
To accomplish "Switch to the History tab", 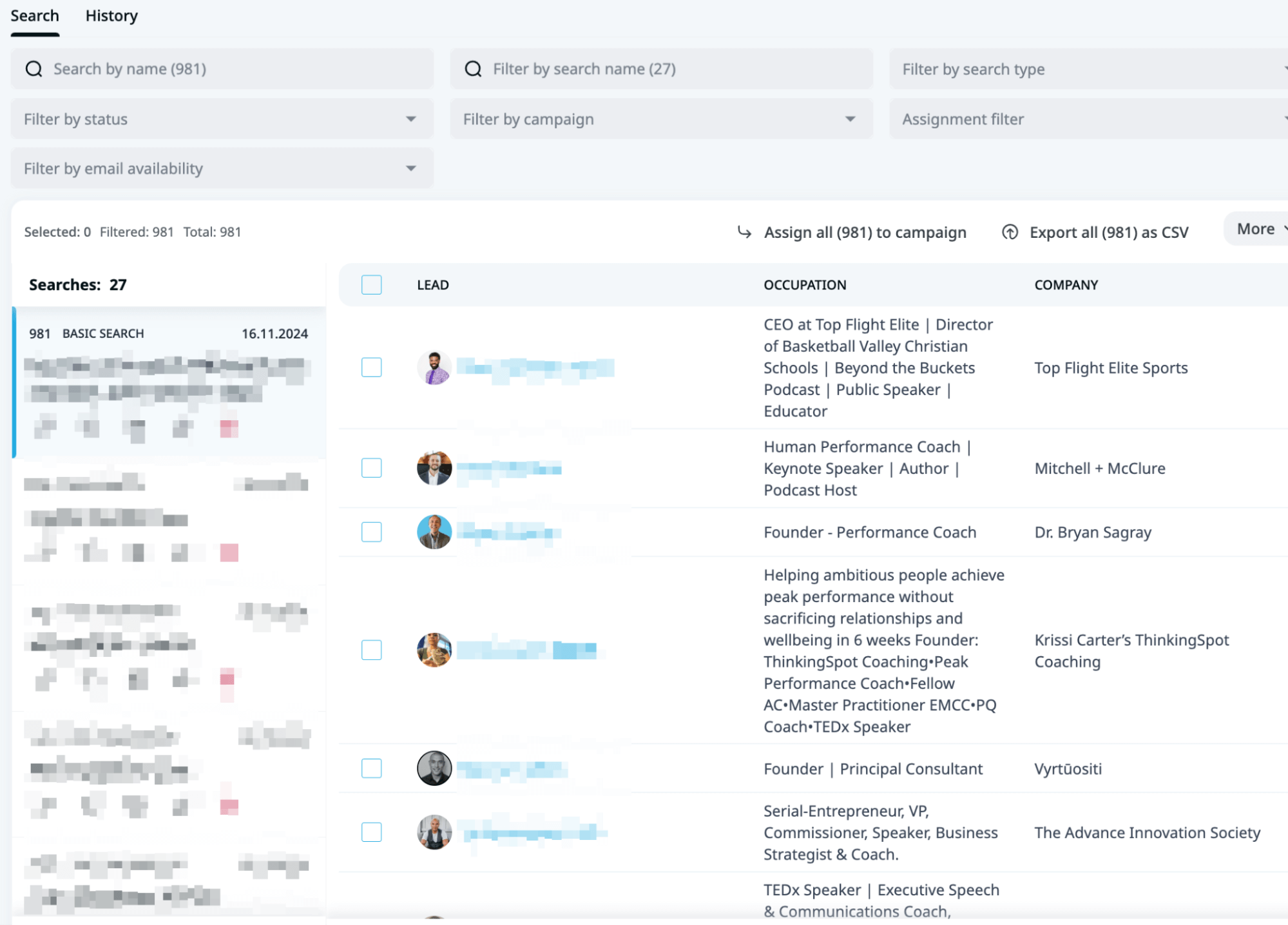I will coord(111,15).
